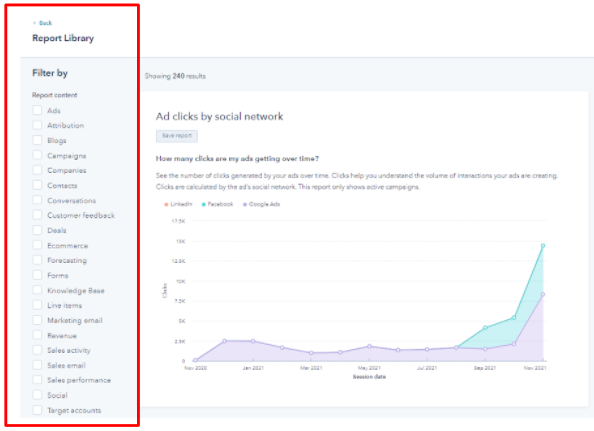Check the Forecasting filter checkbox
This screenshot has height=431, width=594.
click(x=37, y=260)
